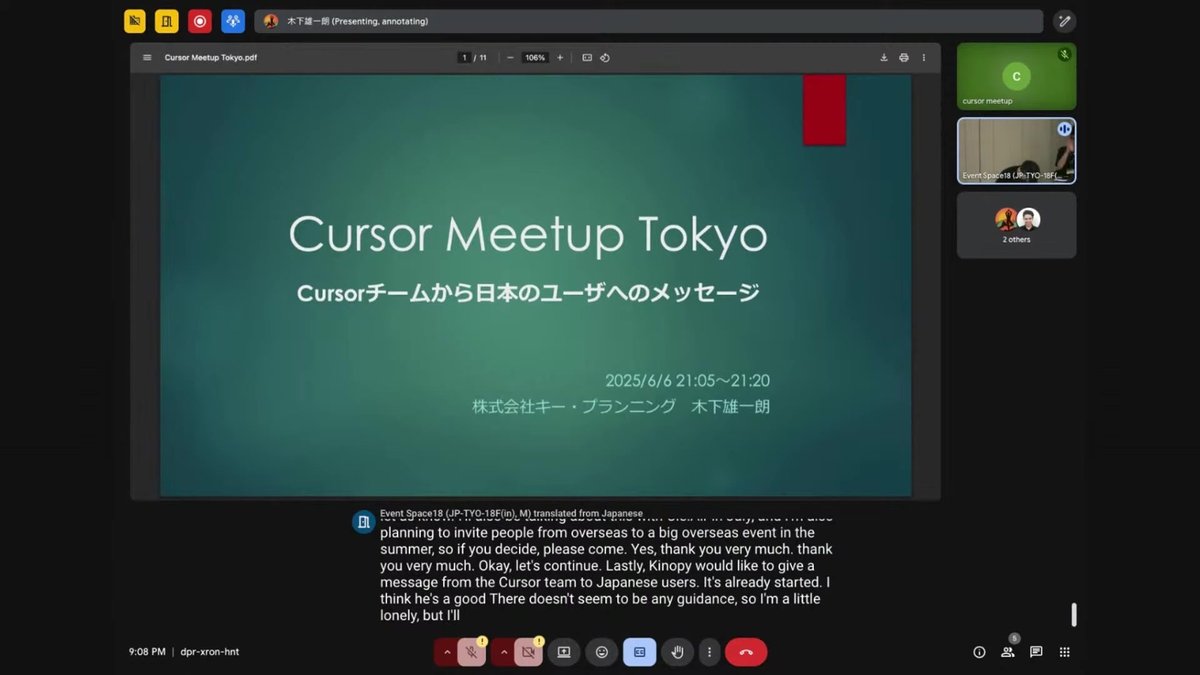Toggle captions in Google Meet
This screenshot has width=1200, height=675.
(639, 651)
